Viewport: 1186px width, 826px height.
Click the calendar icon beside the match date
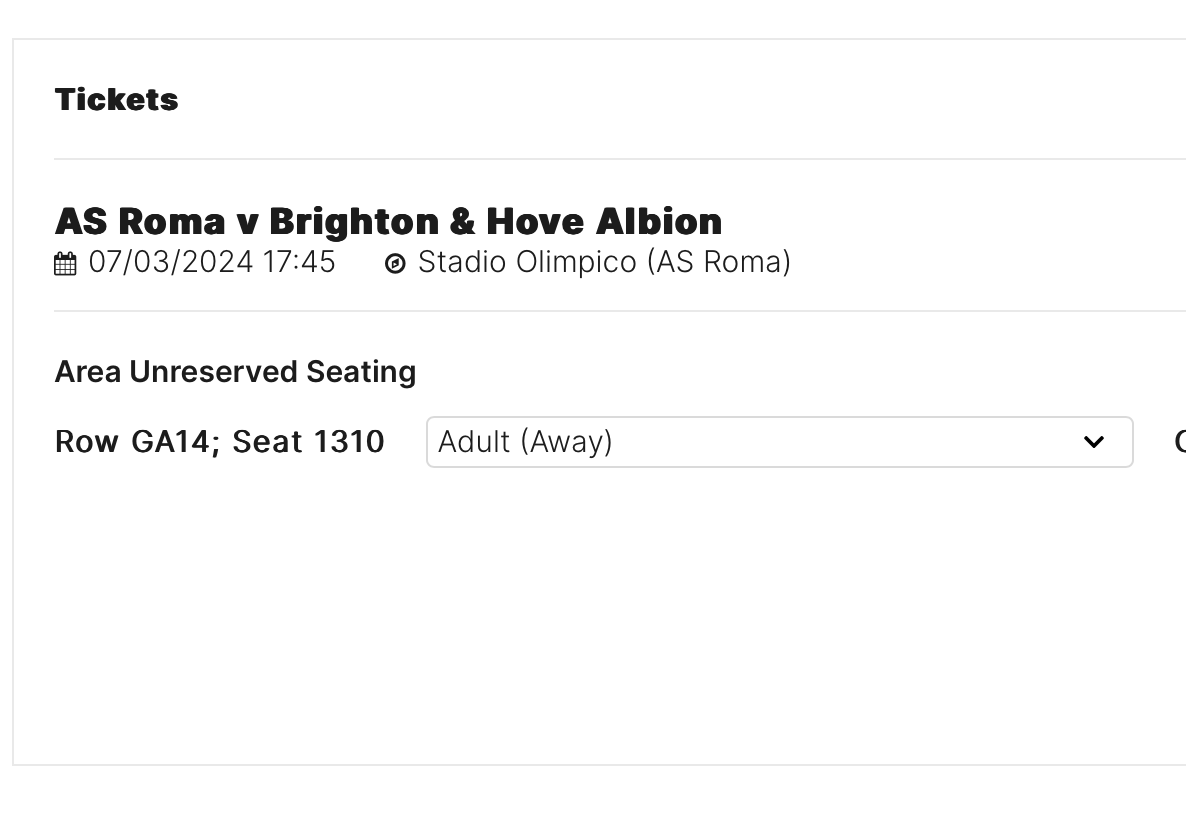click(65, 264)
